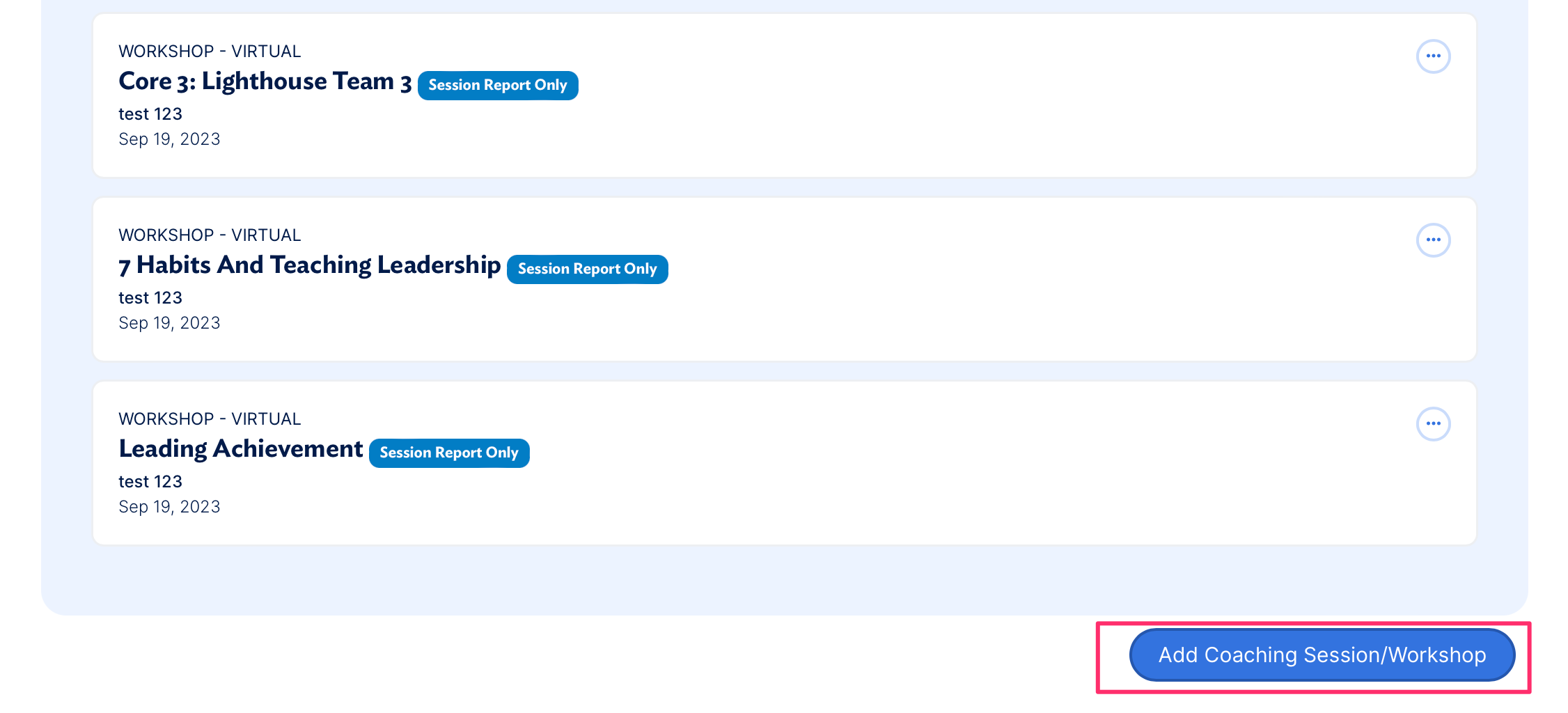This screenshot has width=1568, height=713.
Task: Click the Sep 19, 2023 date under Core 3
Action: 169,139
